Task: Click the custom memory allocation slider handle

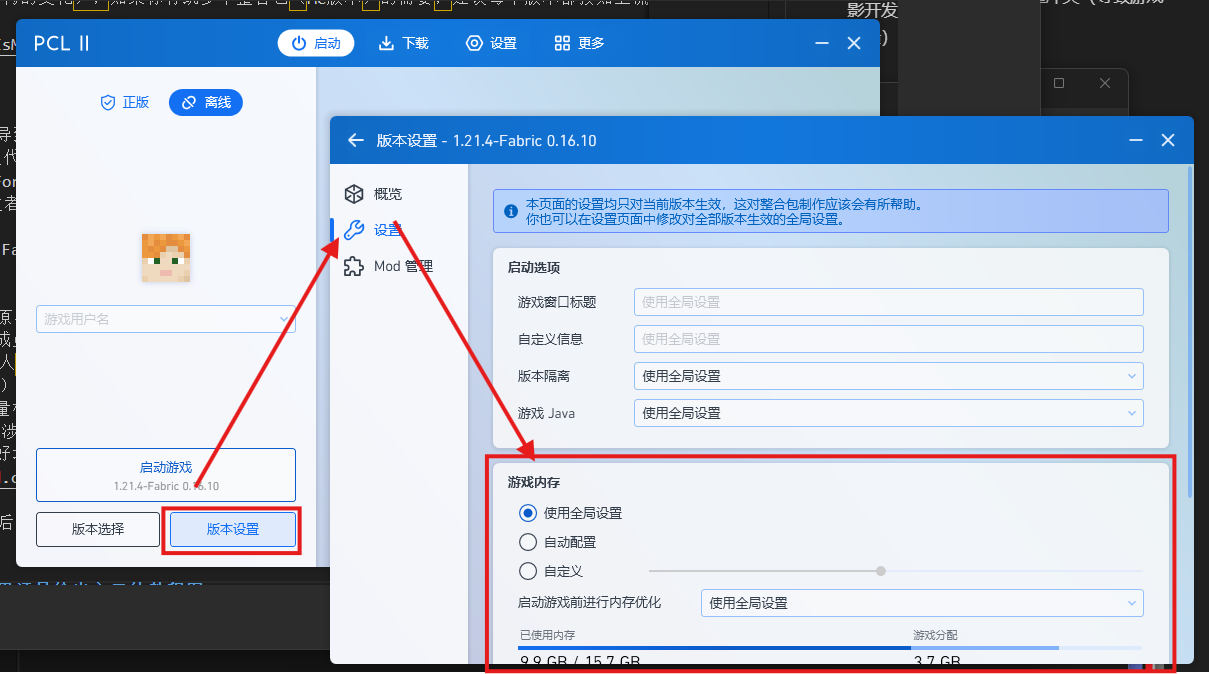Action: coord(880,571)
